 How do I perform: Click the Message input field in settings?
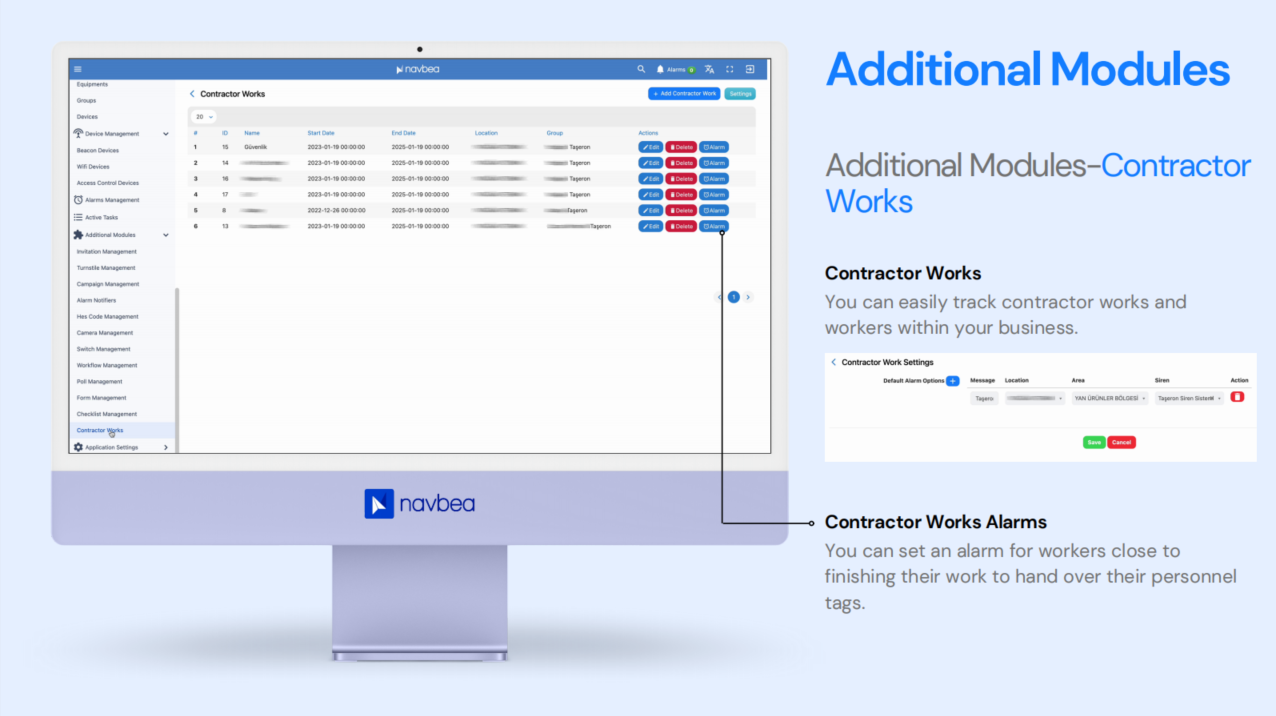click(984, 398)
